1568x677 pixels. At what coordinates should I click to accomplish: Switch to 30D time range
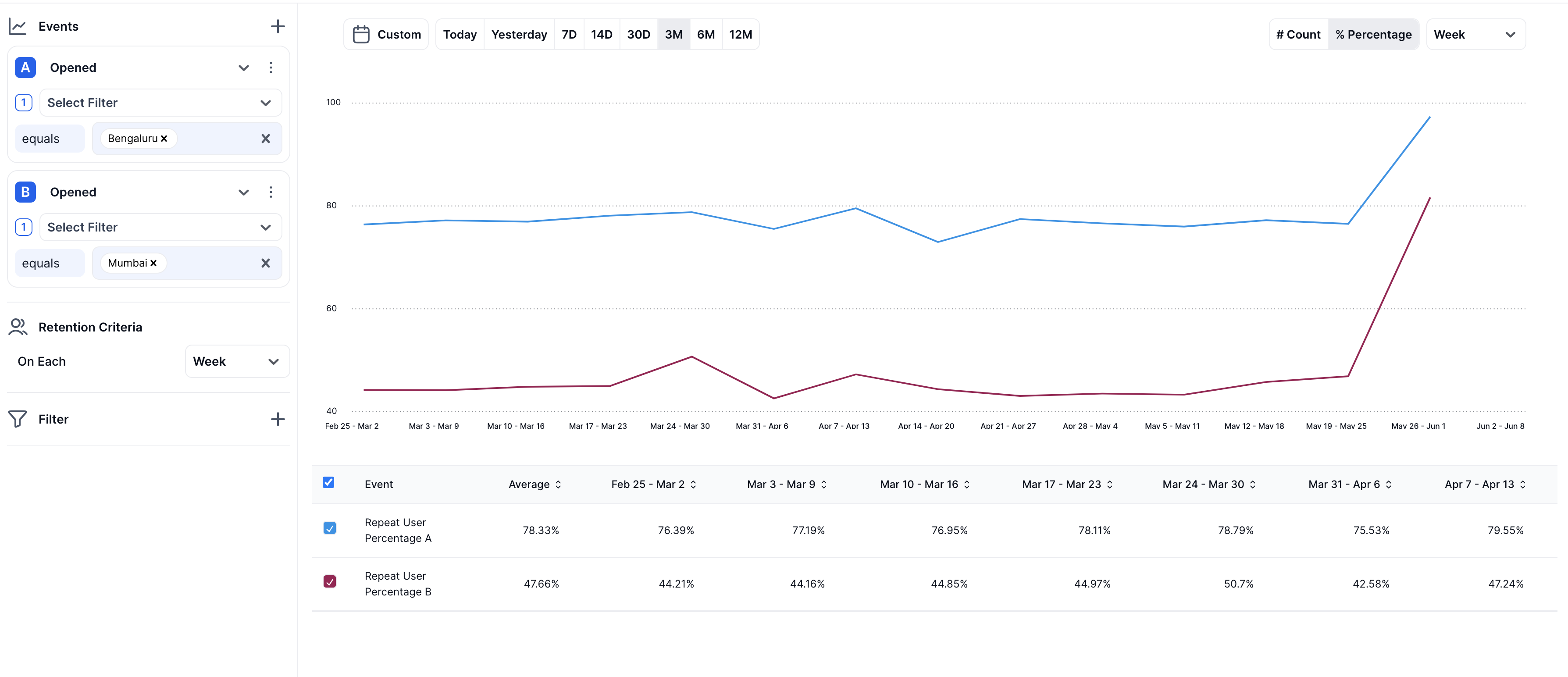pos(638,35)
